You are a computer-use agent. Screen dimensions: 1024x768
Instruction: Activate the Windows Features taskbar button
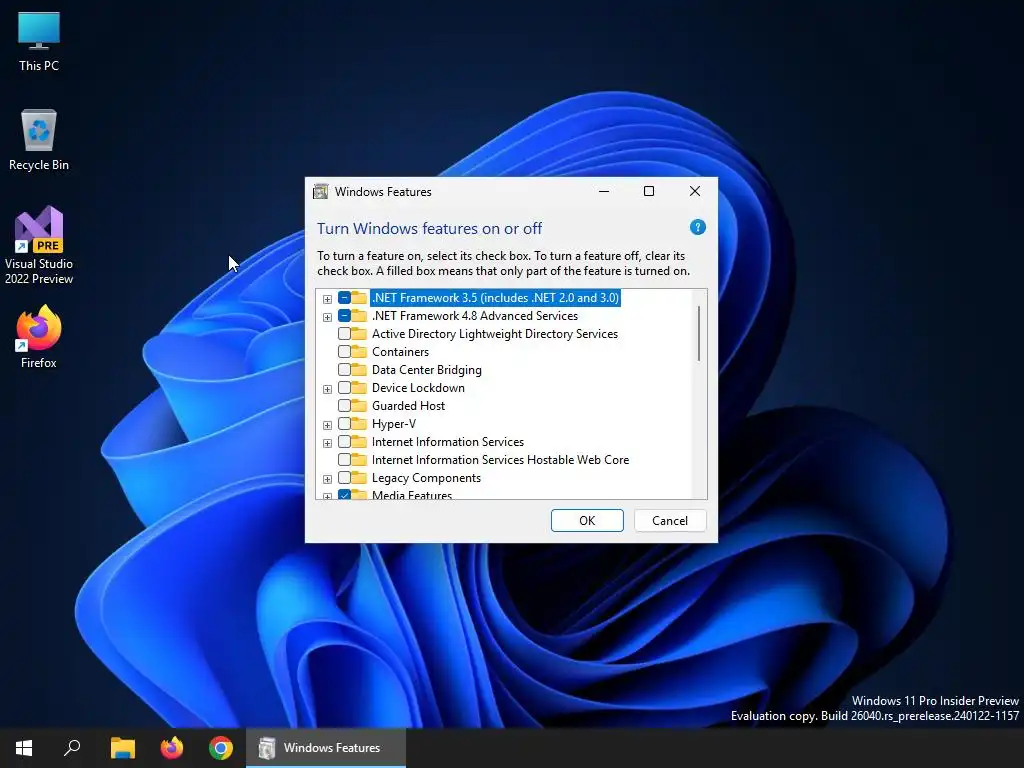coord(326,748)
